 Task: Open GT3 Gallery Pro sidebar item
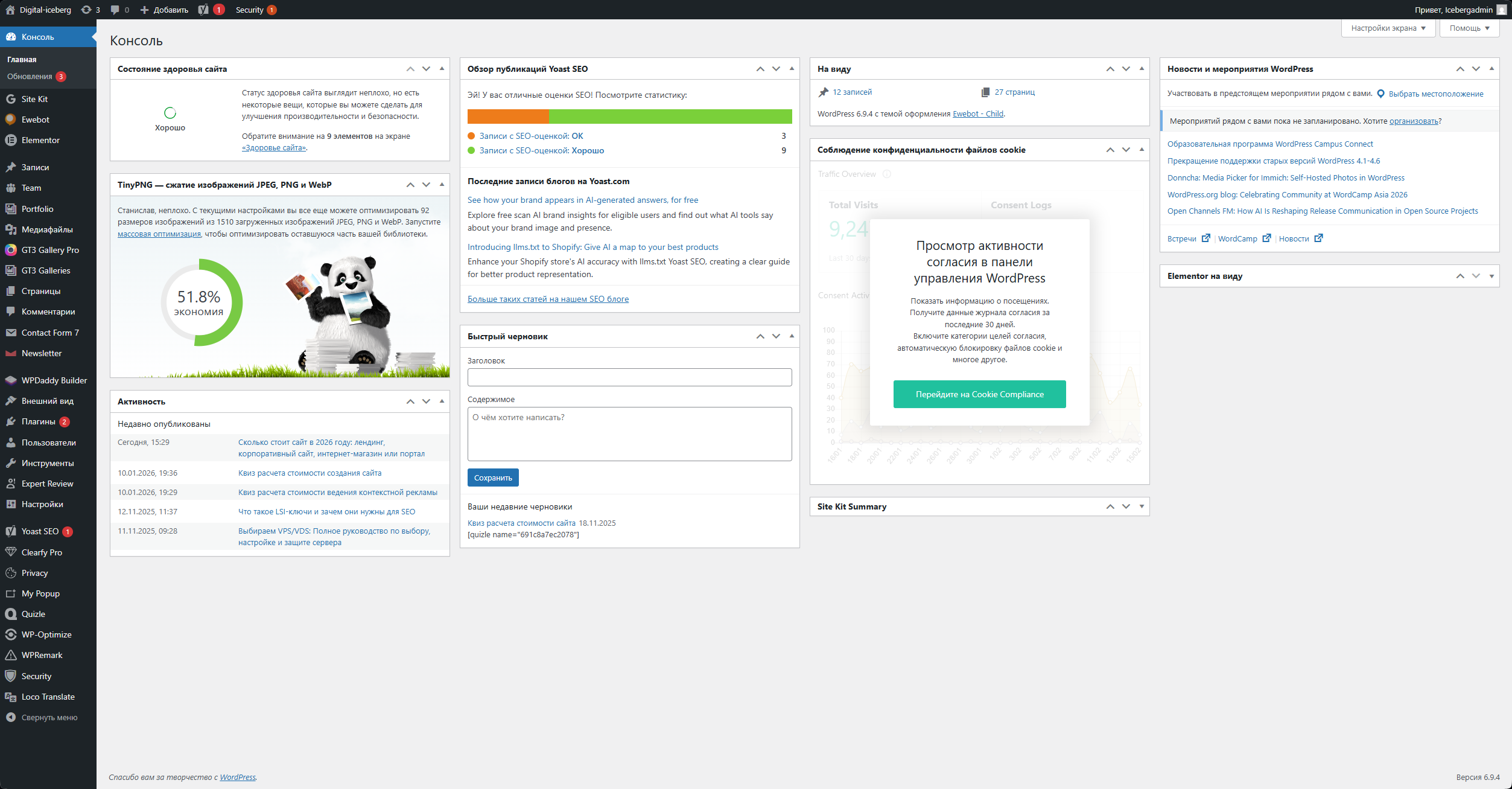click(50, 250)
